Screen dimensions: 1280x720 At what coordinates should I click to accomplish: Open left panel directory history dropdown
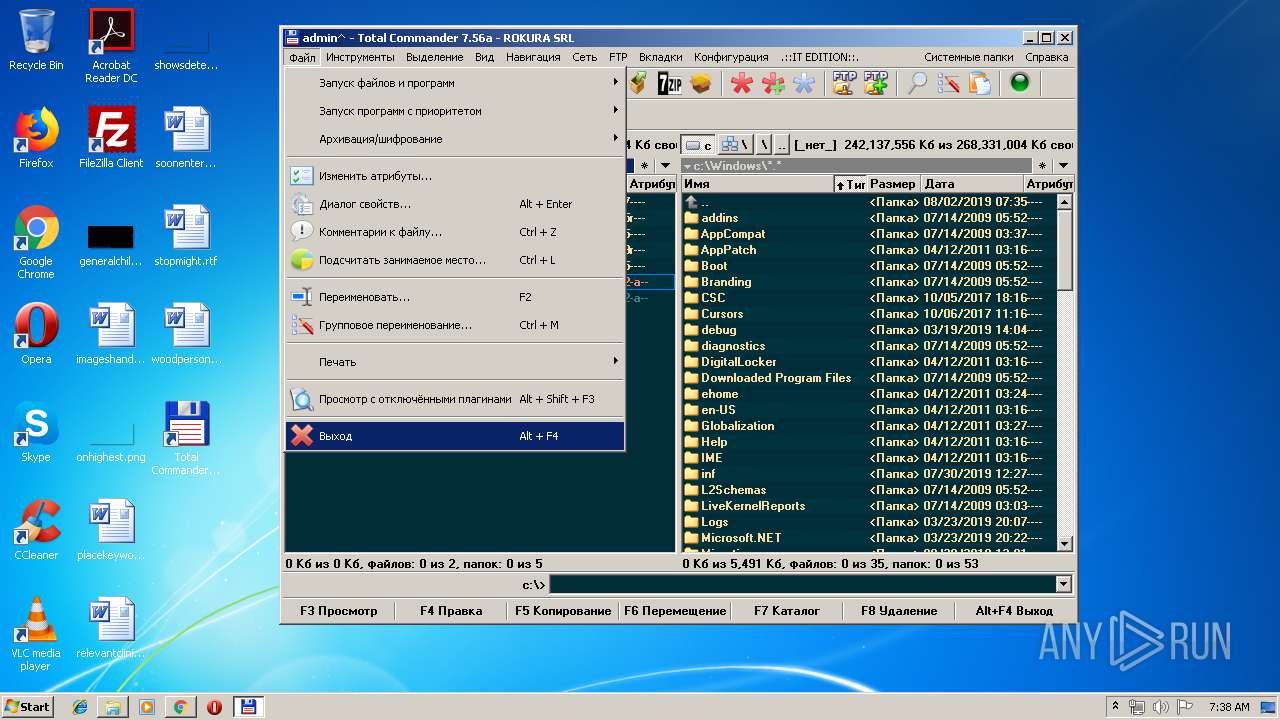click(x=665, y=166)
